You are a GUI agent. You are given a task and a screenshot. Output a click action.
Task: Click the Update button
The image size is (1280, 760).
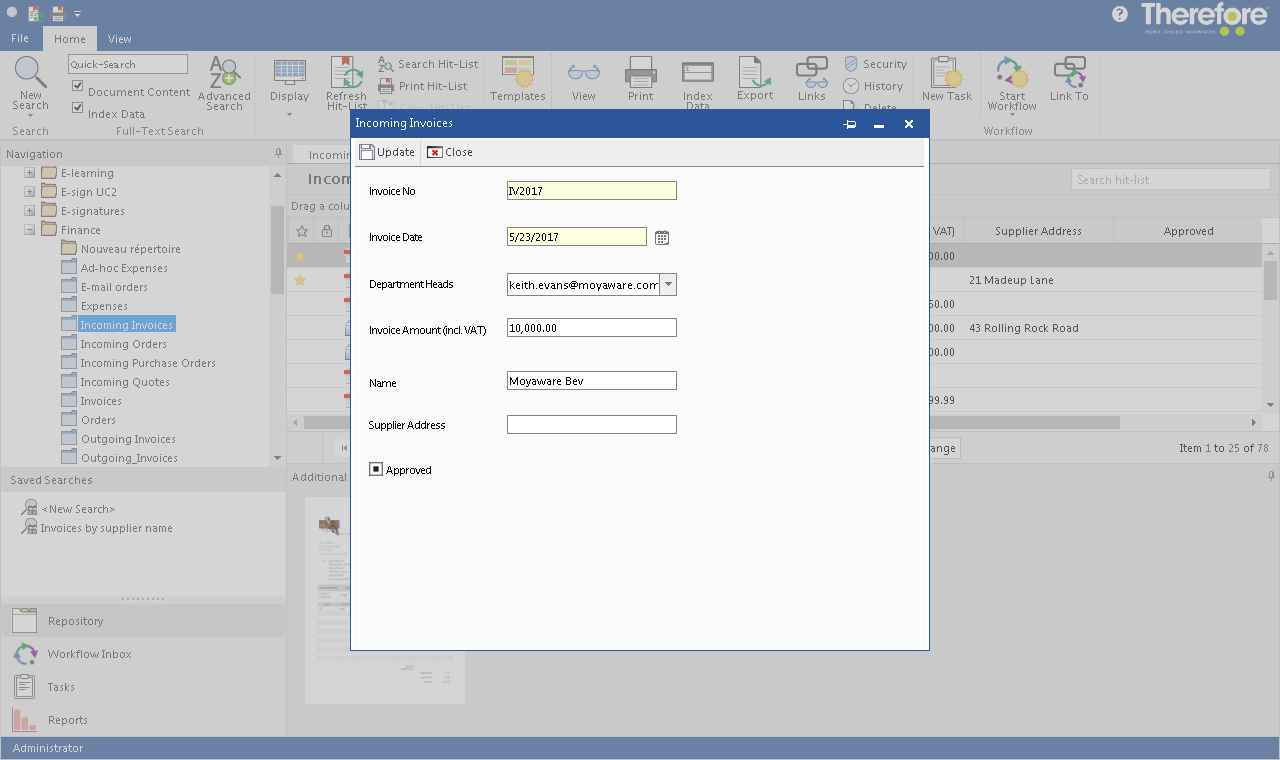(x=387, y=152)
